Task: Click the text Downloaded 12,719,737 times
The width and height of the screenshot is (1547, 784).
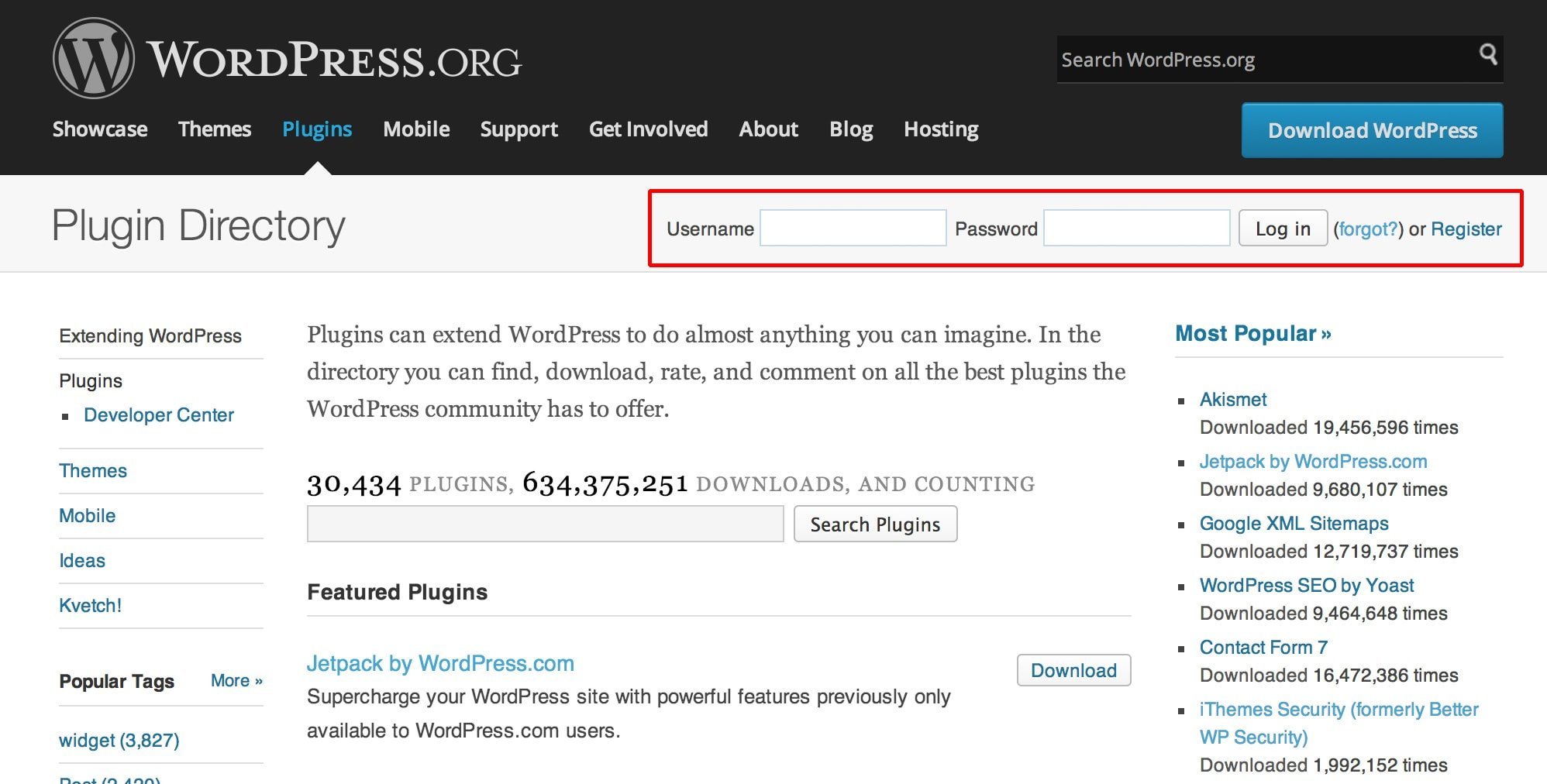Action: click(x=1328, y=552)
